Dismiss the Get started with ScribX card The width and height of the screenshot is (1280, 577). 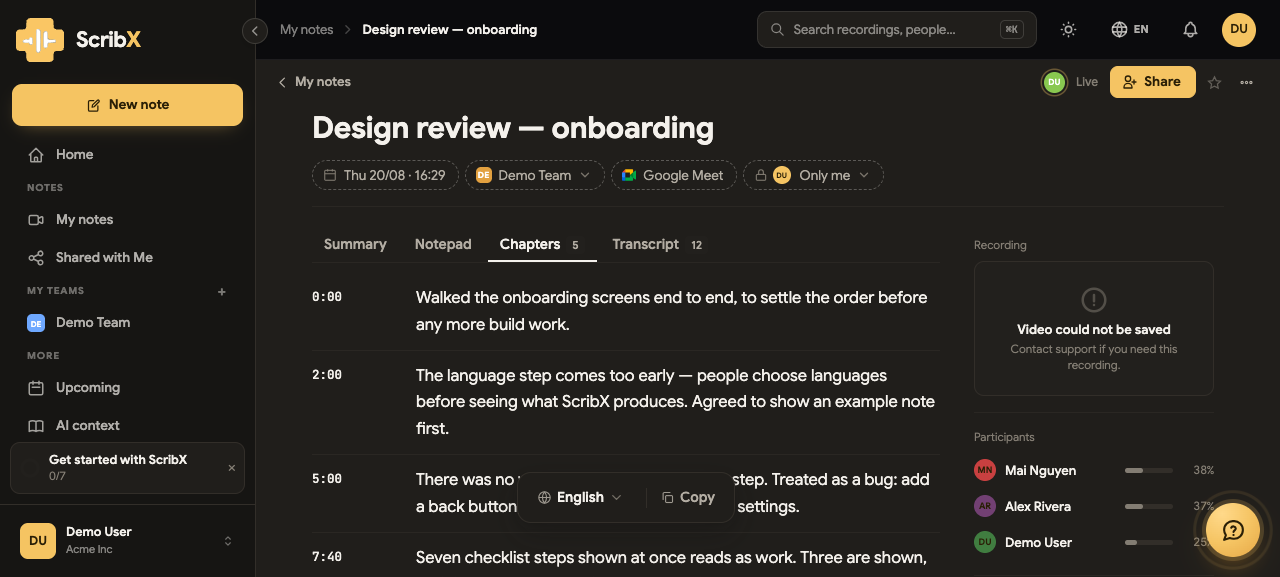(232, 468)
